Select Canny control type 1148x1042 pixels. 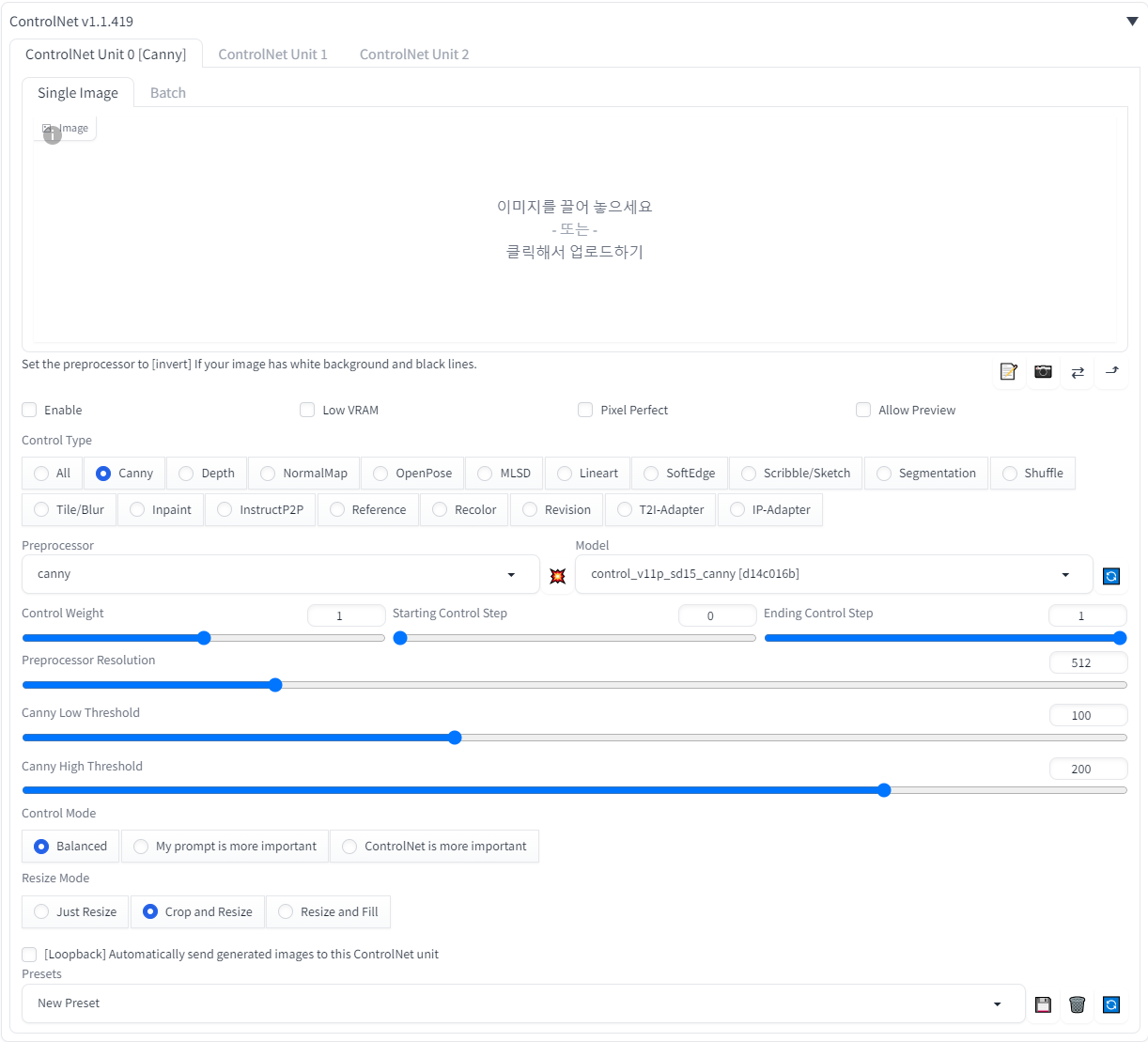tap(125, 474)
